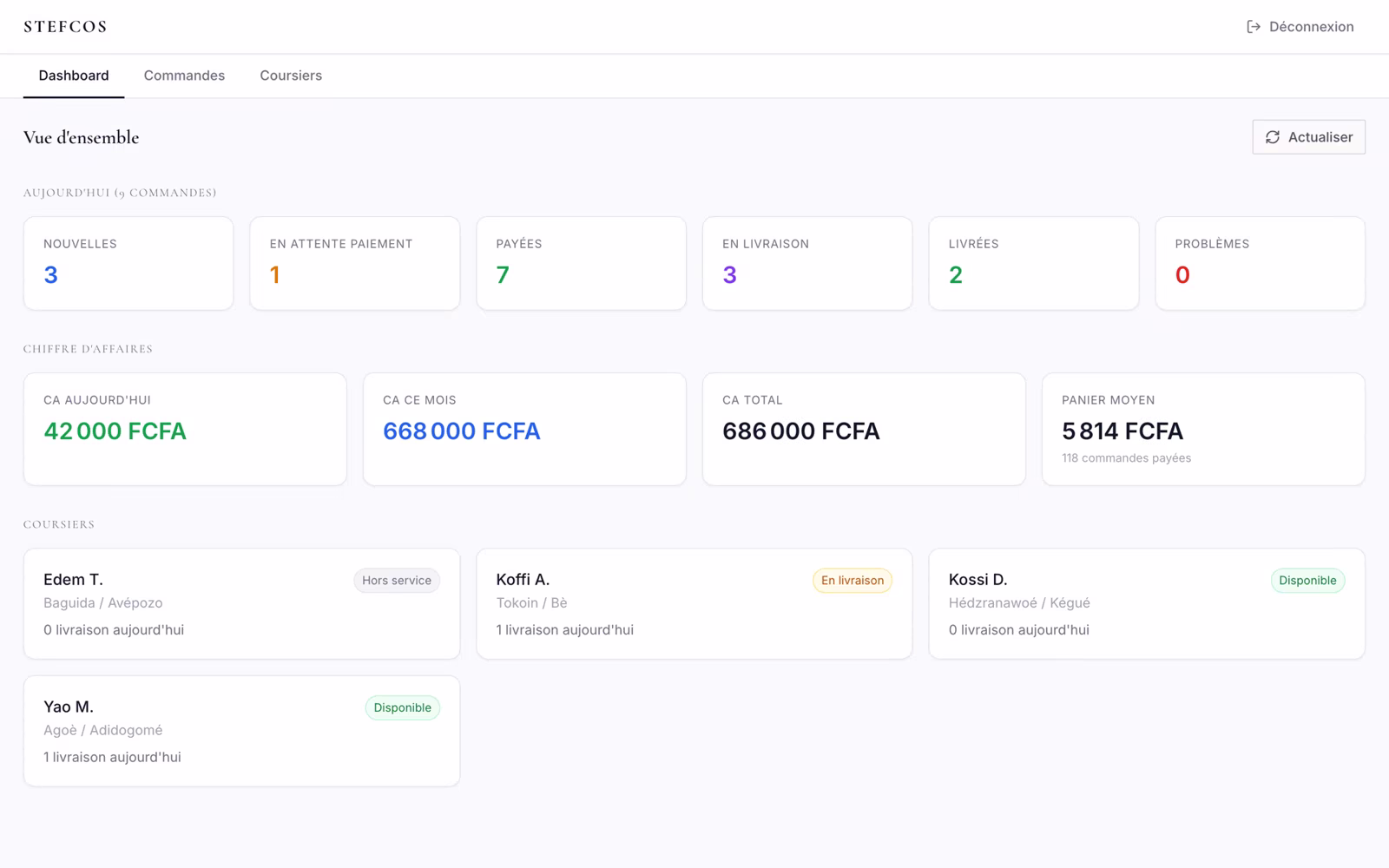This screenshot has height=868, width=1389.
Task: Click '118 commandes payées' text
Action: click(1126, 458)
